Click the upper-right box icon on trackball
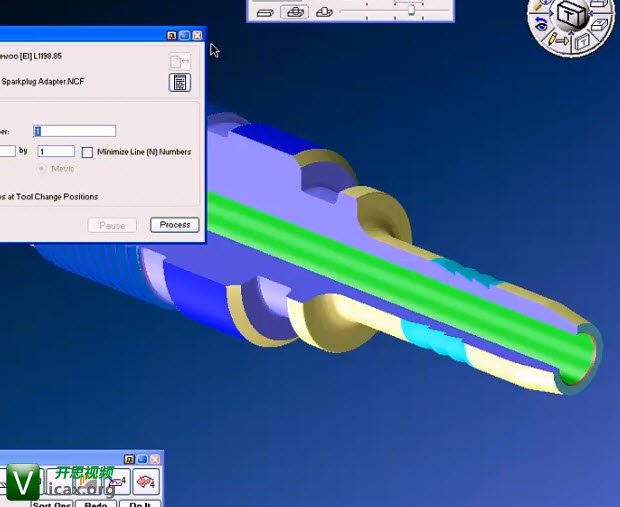 pyautogui.click(x=599, y=4)
